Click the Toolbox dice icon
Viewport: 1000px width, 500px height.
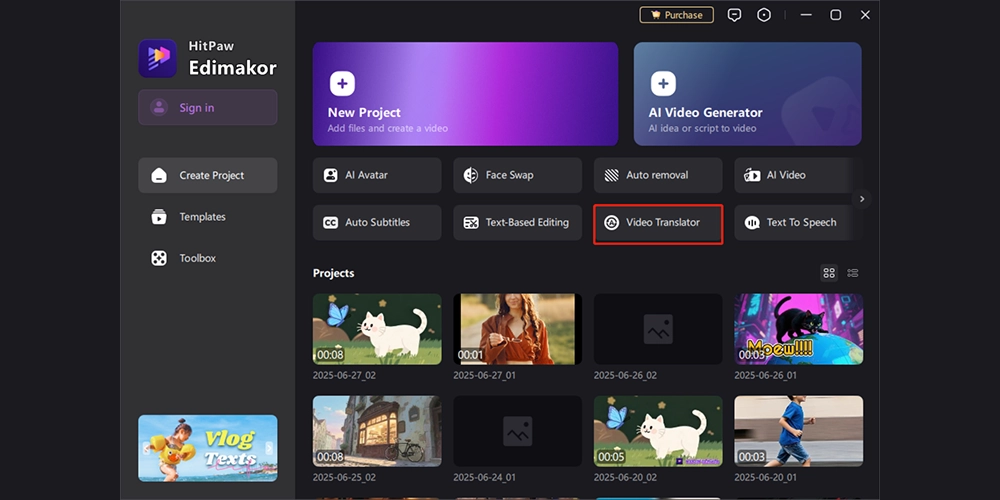(159, 258)
